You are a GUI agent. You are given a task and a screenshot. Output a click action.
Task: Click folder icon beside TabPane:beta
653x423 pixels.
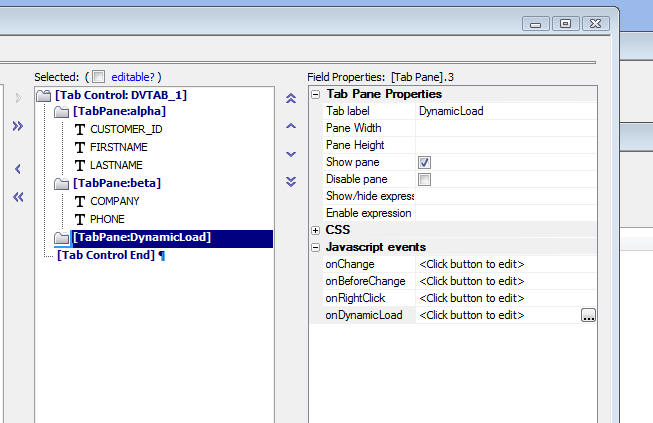point(62,184)
